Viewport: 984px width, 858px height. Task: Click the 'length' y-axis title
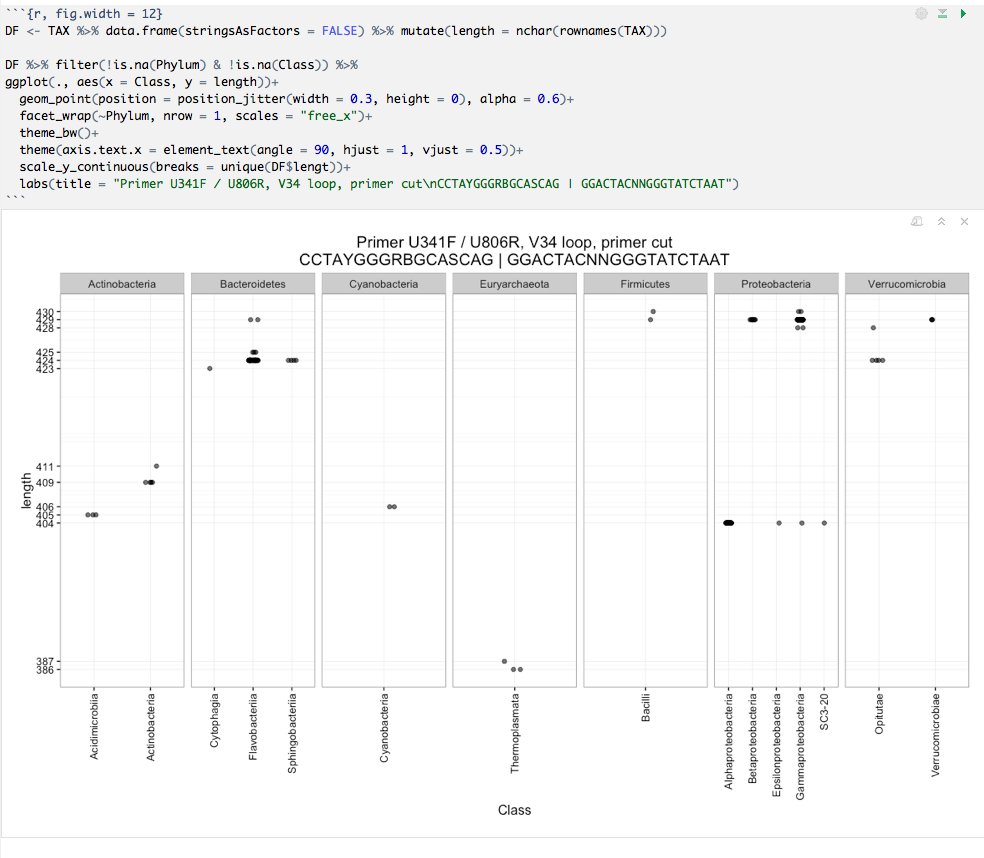26,490
